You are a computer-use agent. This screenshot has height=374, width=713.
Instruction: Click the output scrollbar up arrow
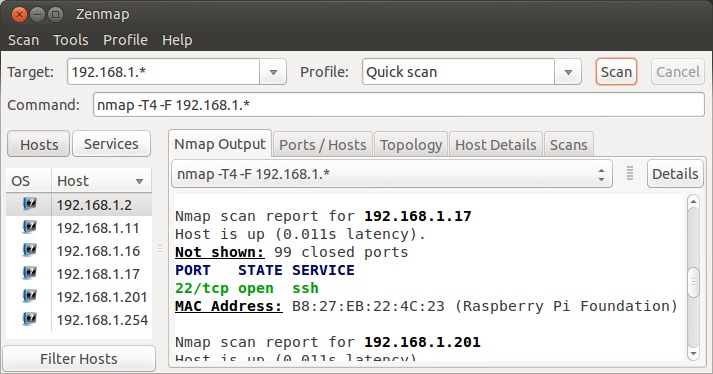(693, 201)
